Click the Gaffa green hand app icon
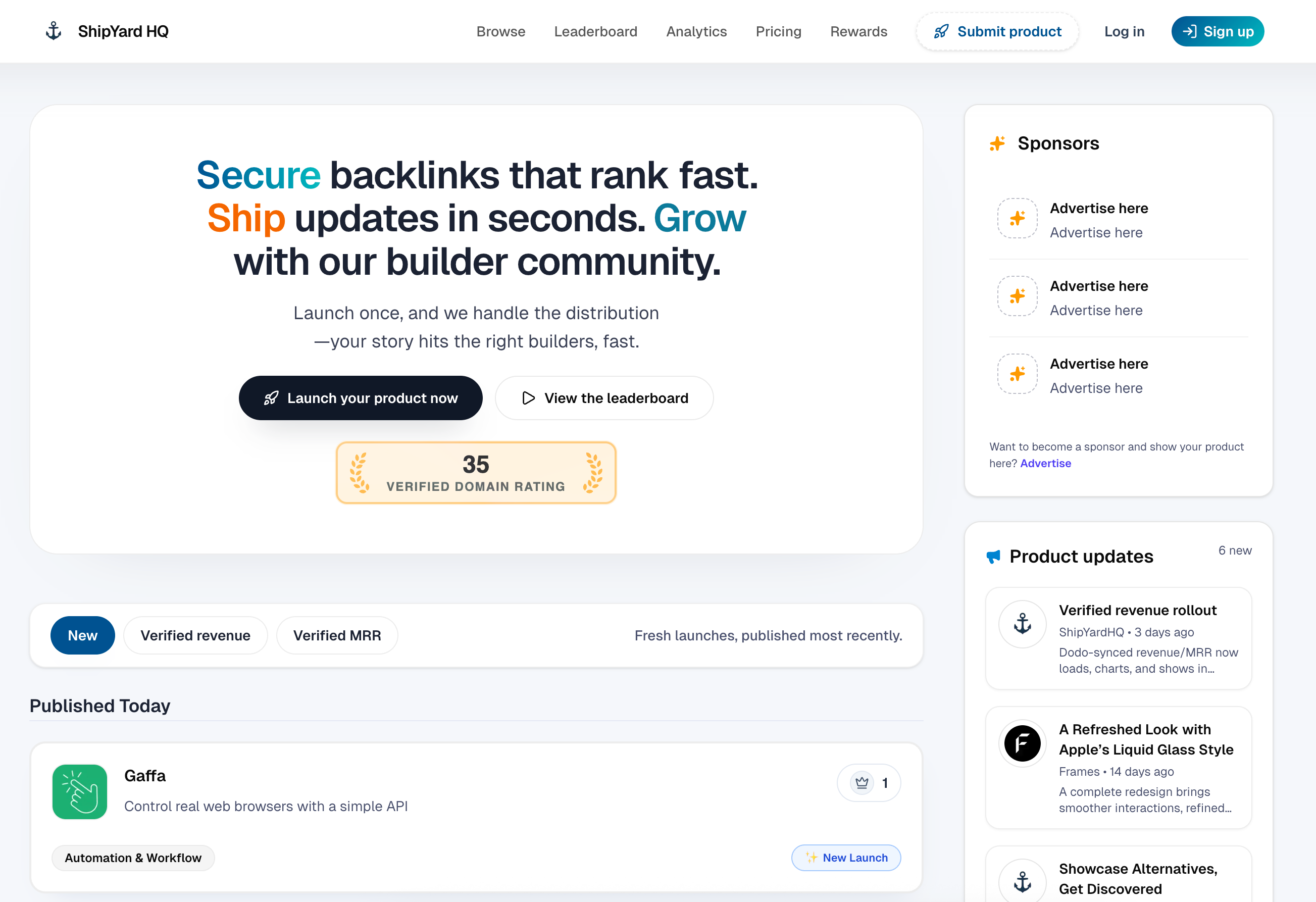 pyautogui.click(x=80, y=791)
